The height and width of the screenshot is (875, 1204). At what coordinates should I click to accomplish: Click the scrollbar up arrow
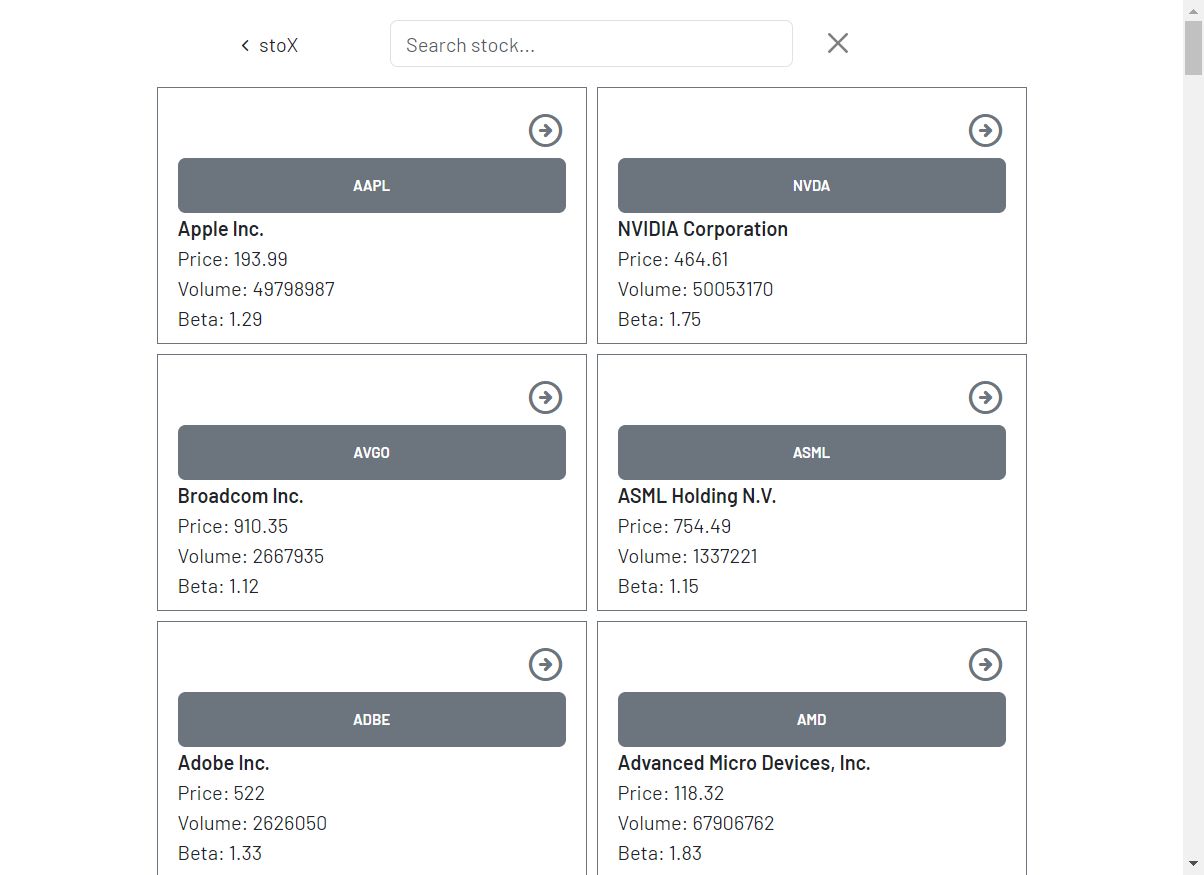pos(1193,9)
